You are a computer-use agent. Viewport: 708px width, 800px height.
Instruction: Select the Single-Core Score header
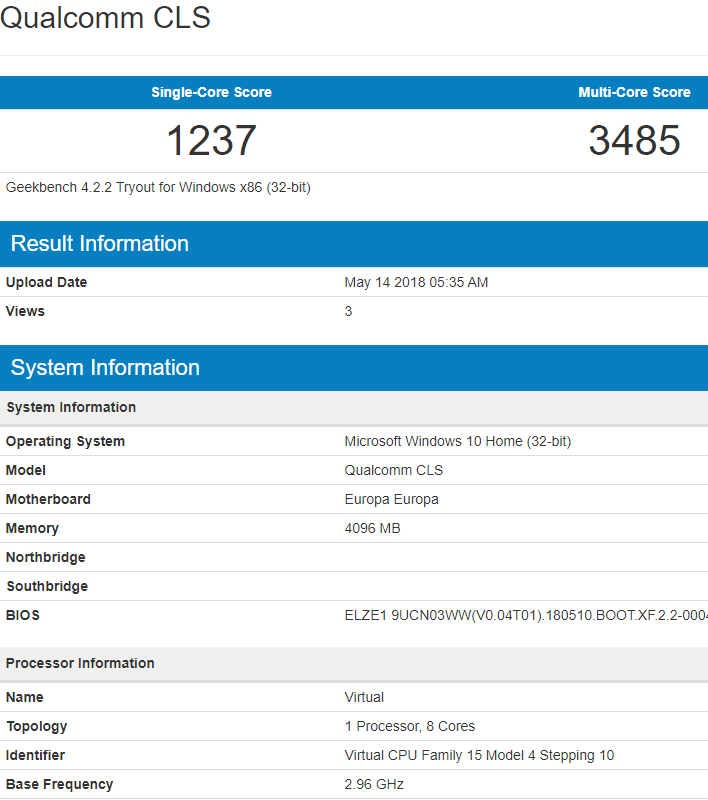tap(211, 92)
